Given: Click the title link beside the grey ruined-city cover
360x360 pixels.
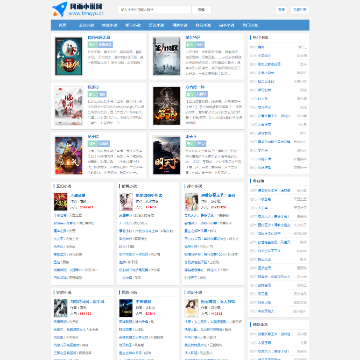Looking at the screenshot, I should coord(193,37).
